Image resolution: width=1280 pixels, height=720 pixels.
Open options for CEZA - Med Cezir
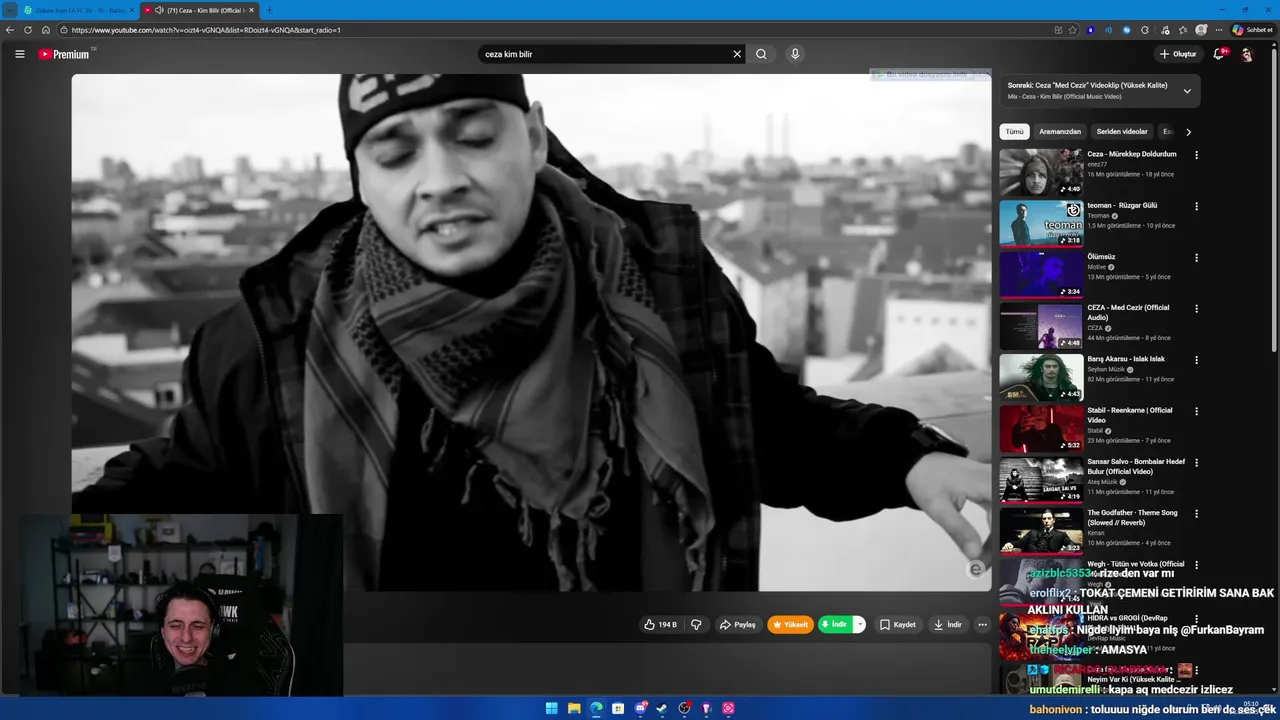pyautogui.click(x=1196, y=309)
